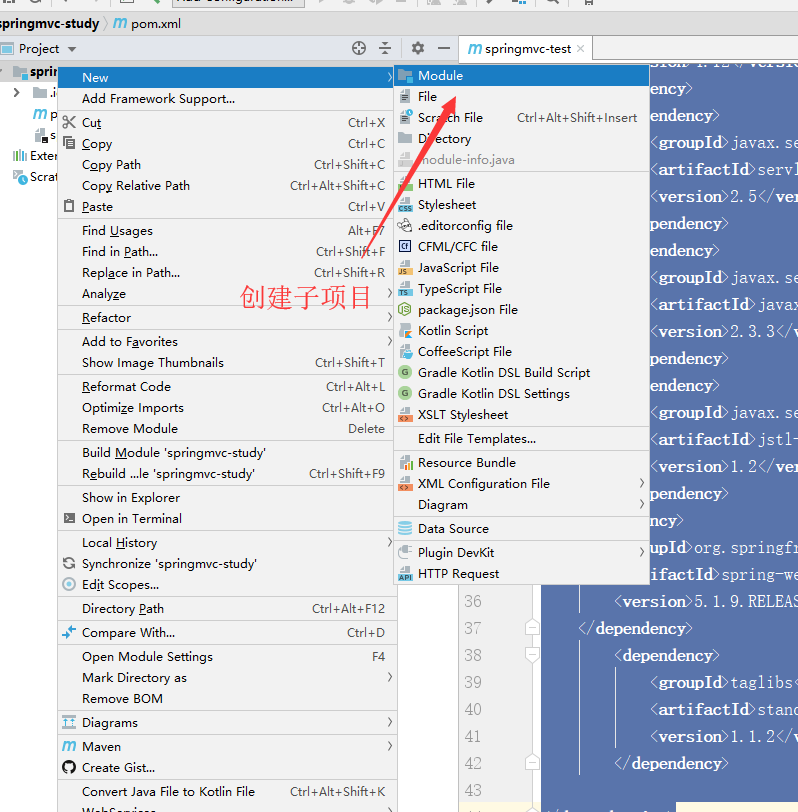Click the Maven menu icon

69,746
